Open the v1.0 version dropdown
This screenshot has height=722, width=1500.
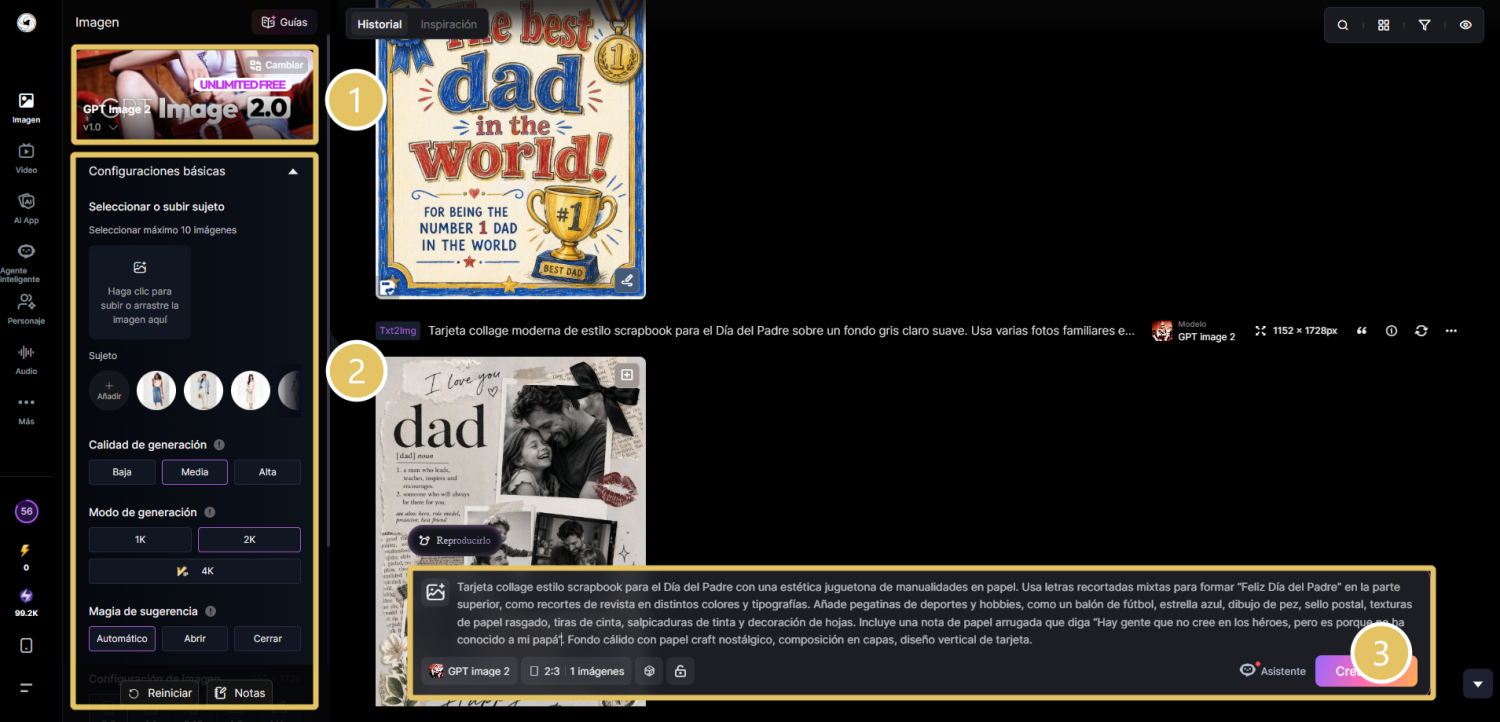[x=100, y=127]
